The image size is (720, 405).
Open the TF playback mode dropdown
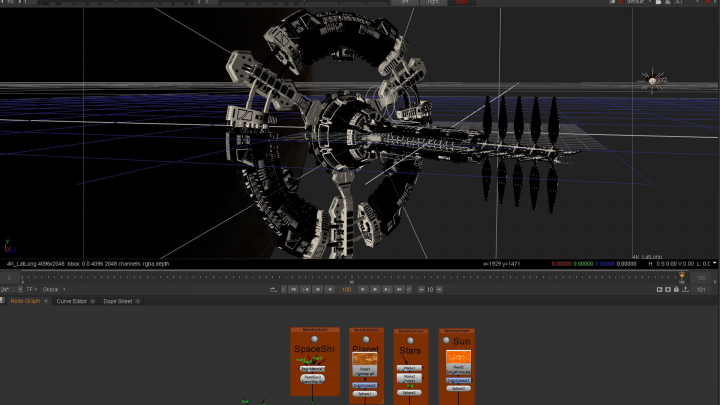click(x=32, y=289)
